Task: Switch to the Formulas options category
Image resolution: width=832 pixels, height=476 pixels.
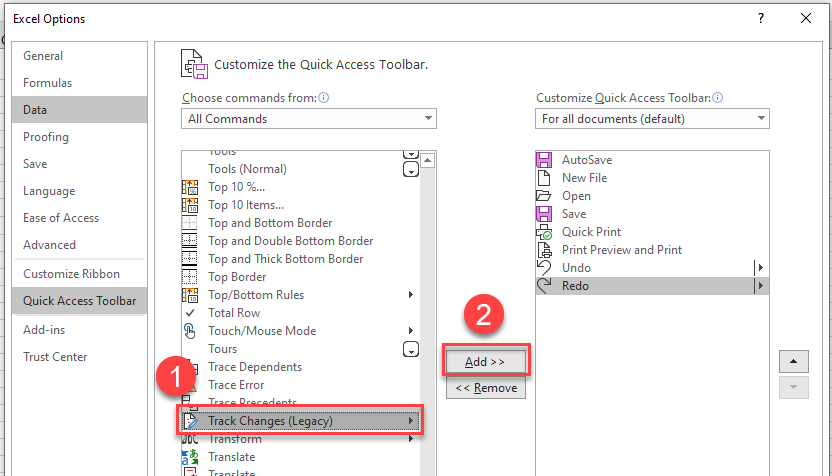Action: (48, 83)
